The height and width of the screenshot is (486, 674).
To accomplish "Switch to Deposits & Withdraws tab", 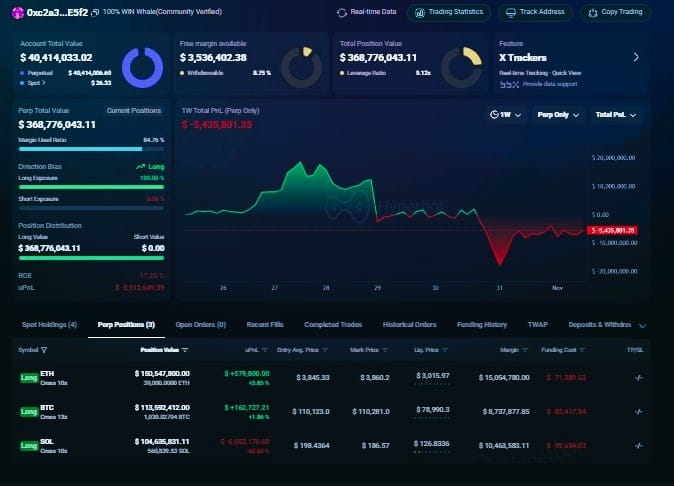I will [x=600, y=324].
